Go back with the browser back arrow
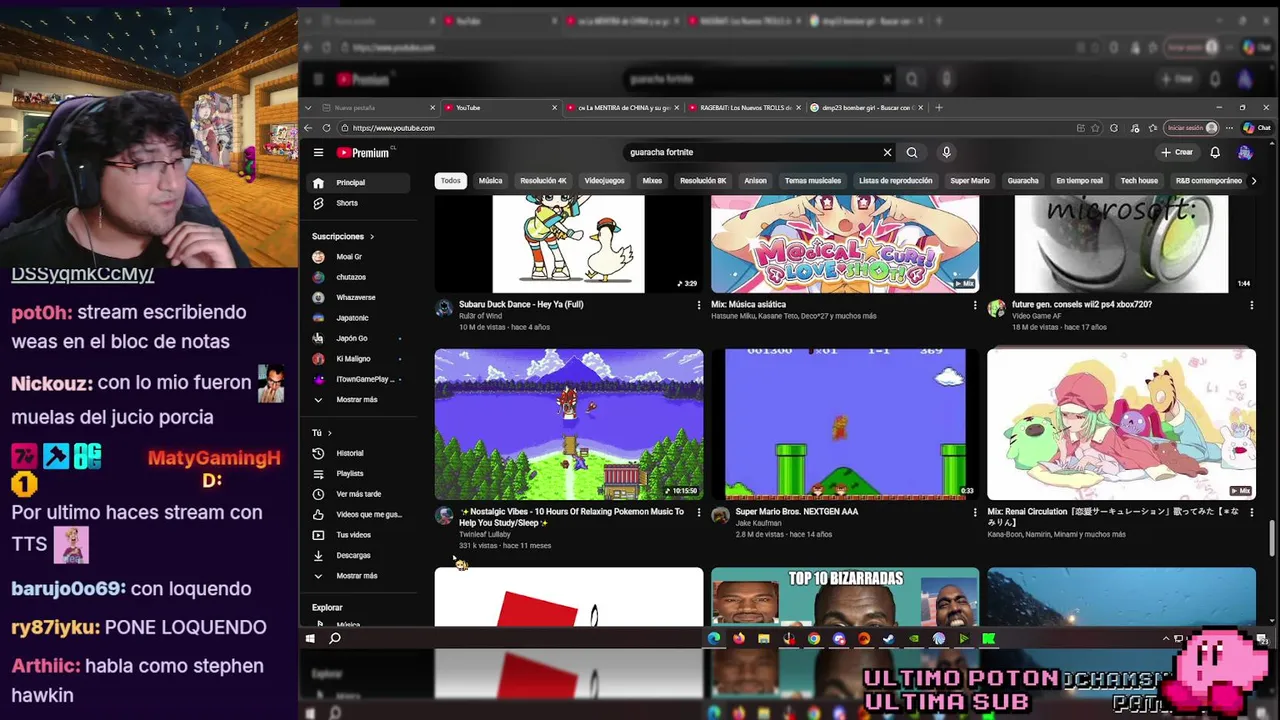The height and width of the screenshot is (720, 1280). tap(309, 128)
